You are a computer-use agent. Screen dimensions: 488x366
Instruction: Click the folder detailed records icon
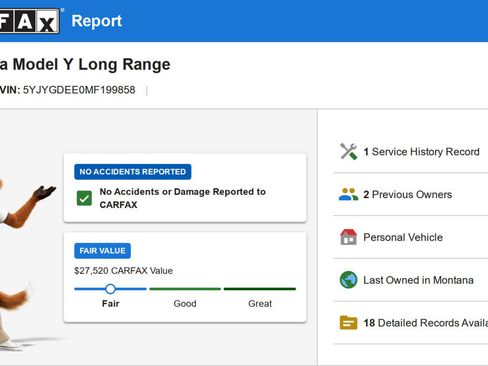tap(348, 323)
